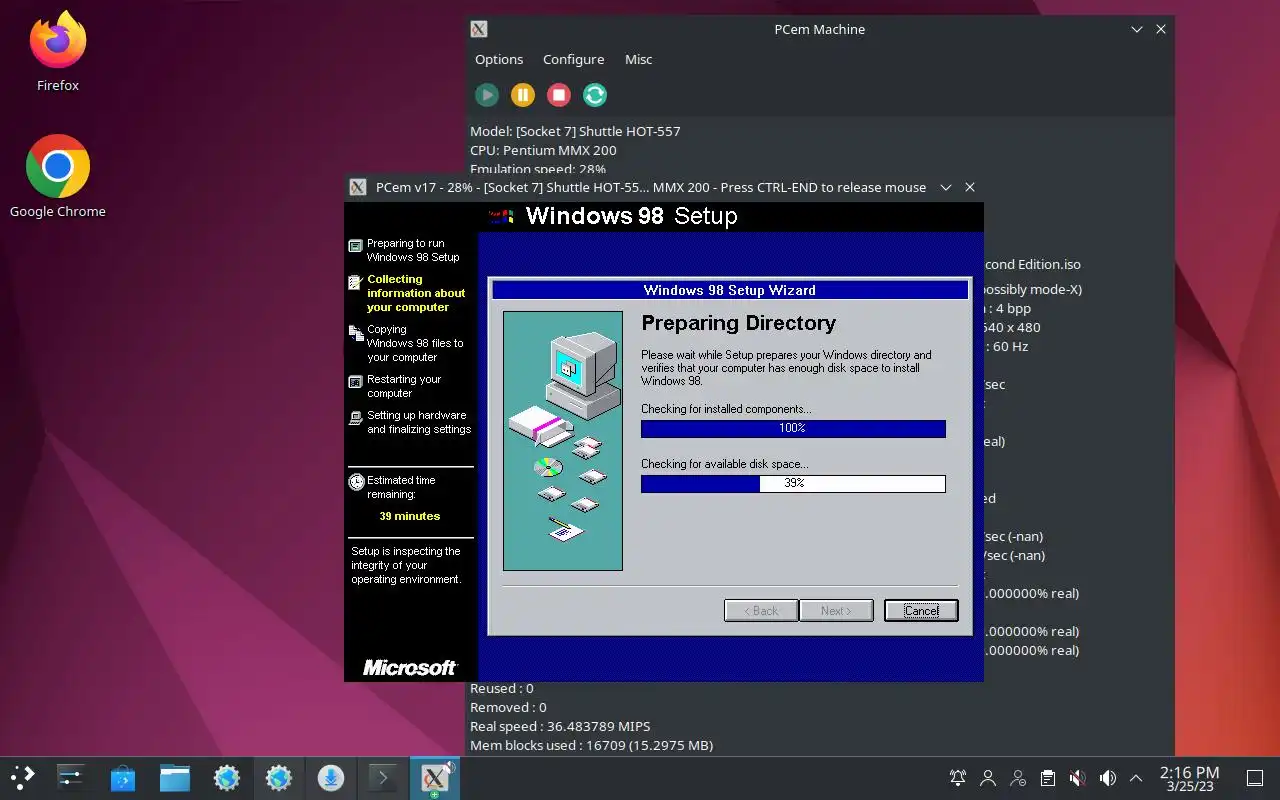Screen dimensions: 1280x800
Task: Open the notifications bell in system tray
Action: 958,778
